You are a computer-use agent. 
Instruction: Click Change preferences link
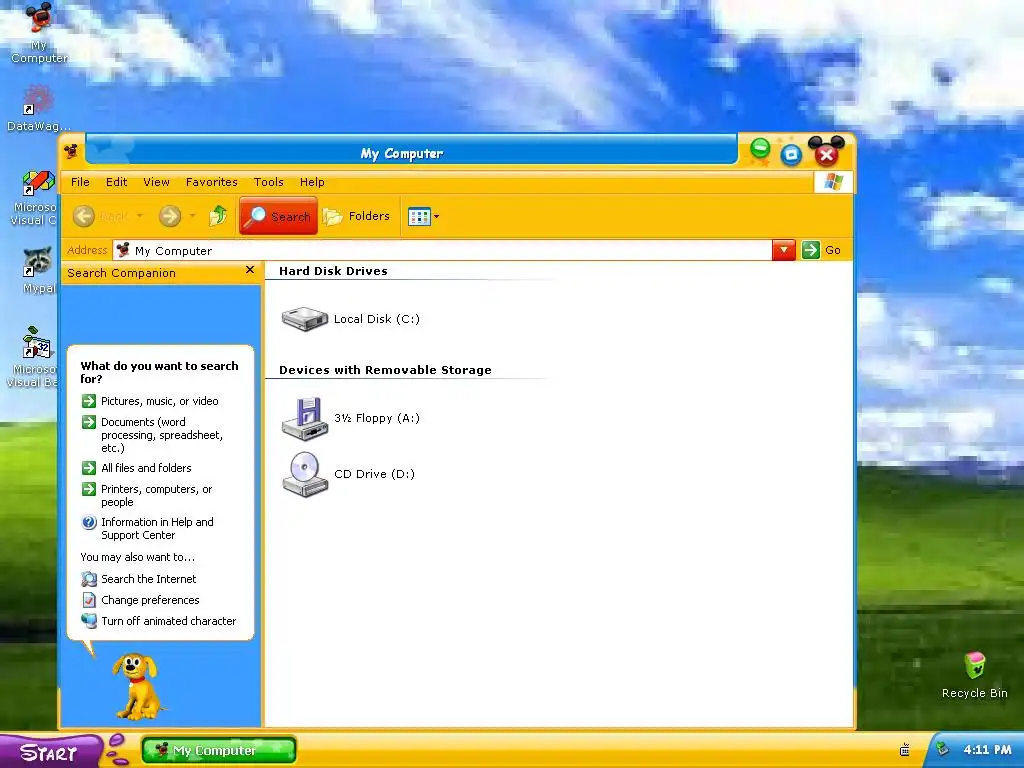coord(140,600)
